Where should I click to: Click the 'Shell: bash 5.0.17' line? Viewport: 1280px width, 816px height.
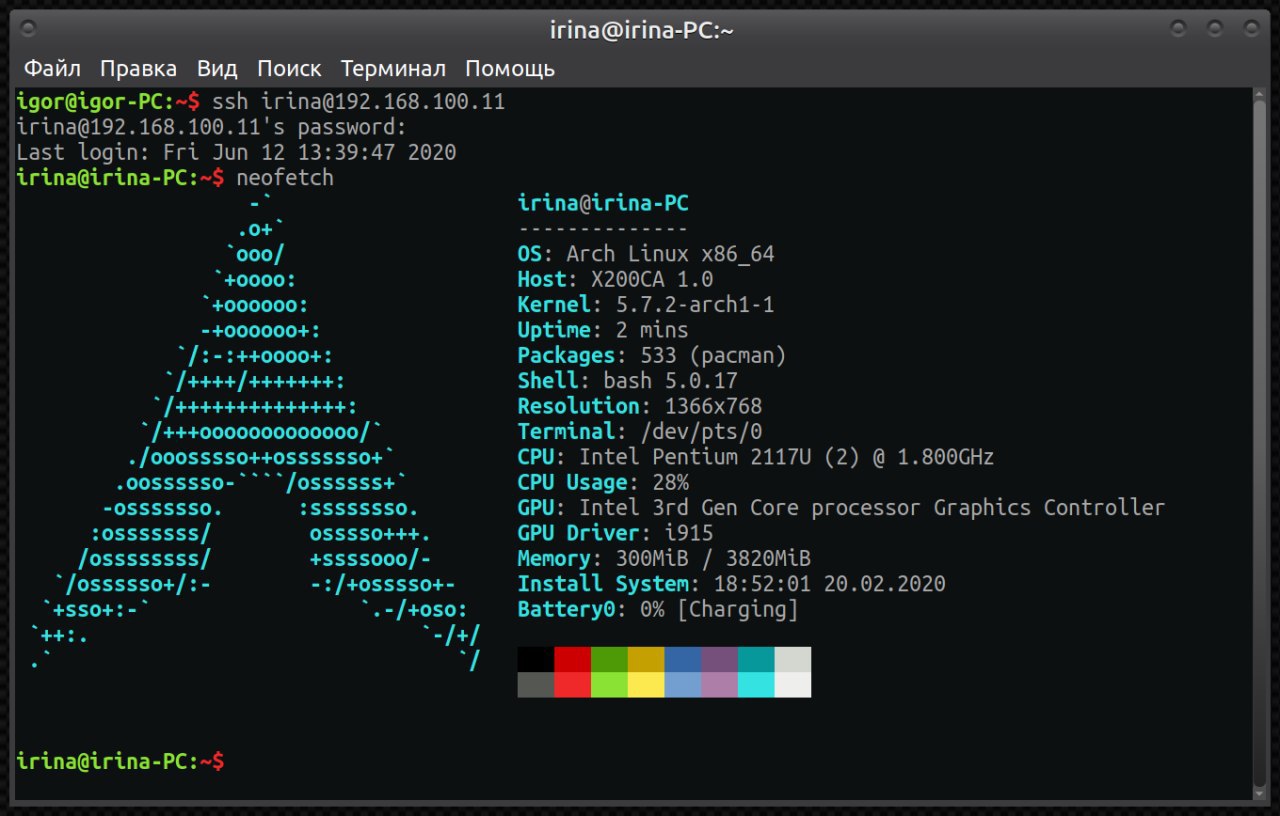(627, 381)
